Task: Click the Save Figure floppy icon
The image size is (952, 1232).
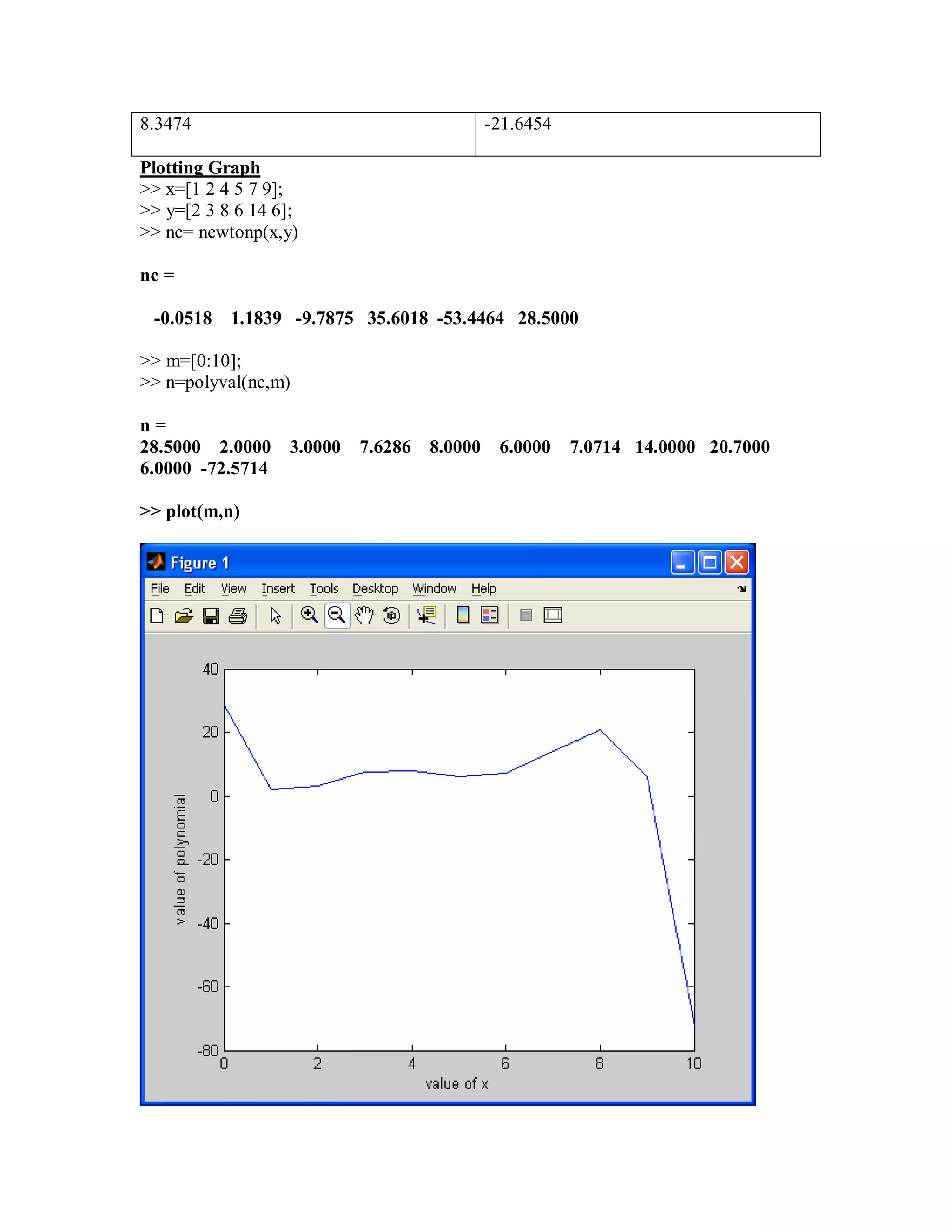Action: coord(211,616)
